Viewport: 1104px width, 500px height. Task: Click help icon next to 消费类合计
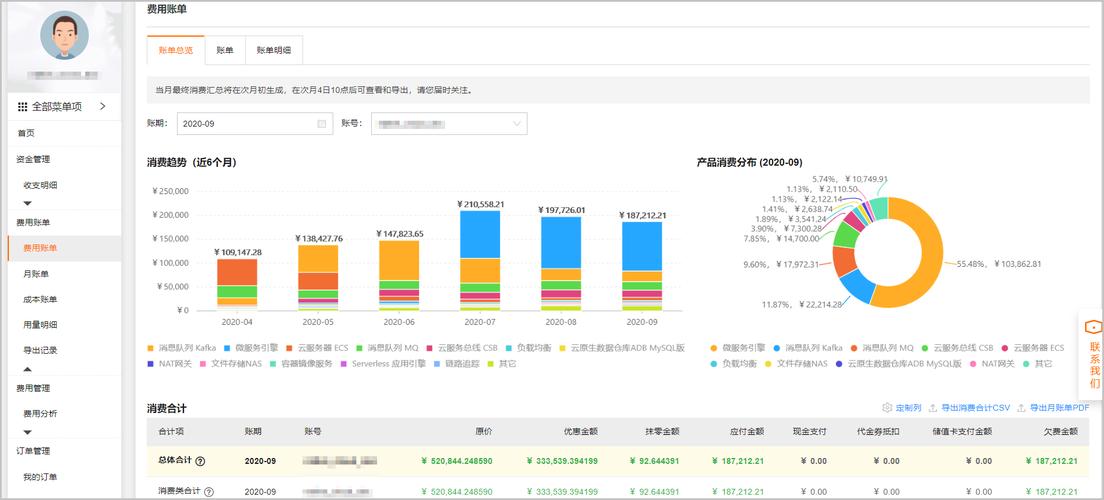click(208, 492)
